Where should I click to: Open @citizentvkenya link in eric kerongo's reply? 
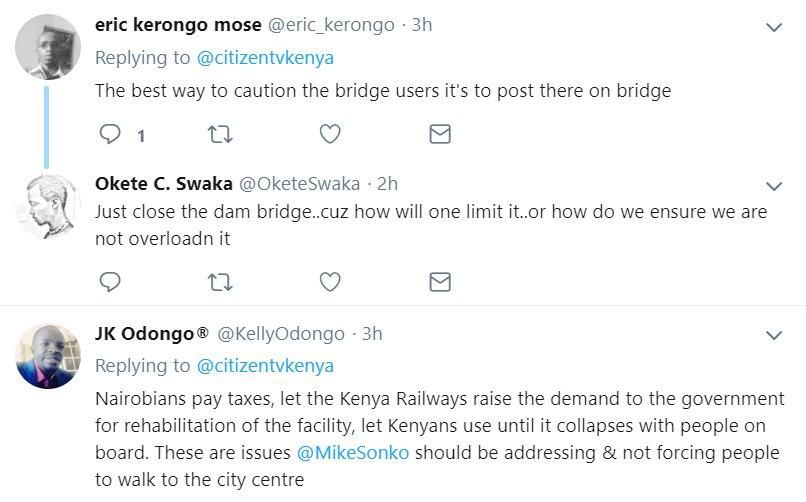click(264, 57)
